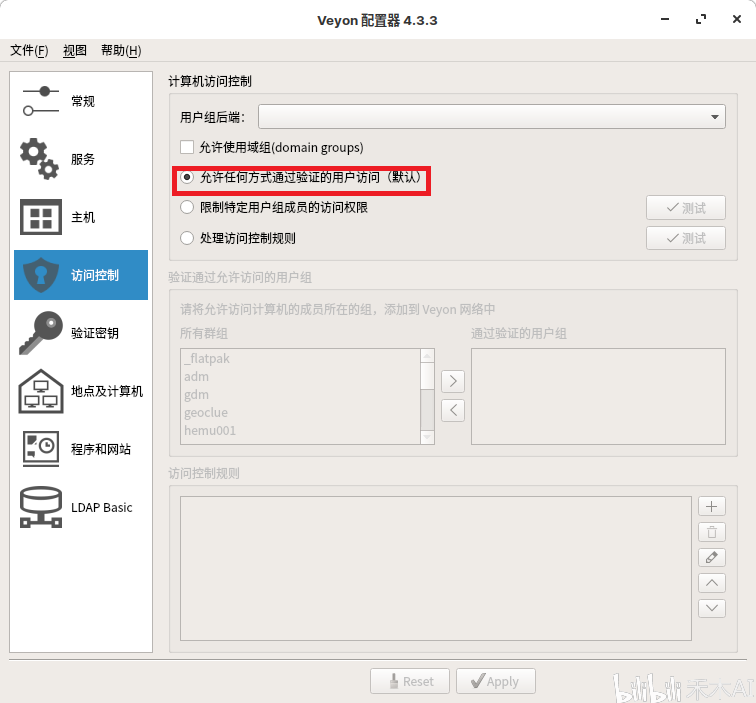Click the plus add-rule button
756x703 pixels.
click(x=712, y=506)
